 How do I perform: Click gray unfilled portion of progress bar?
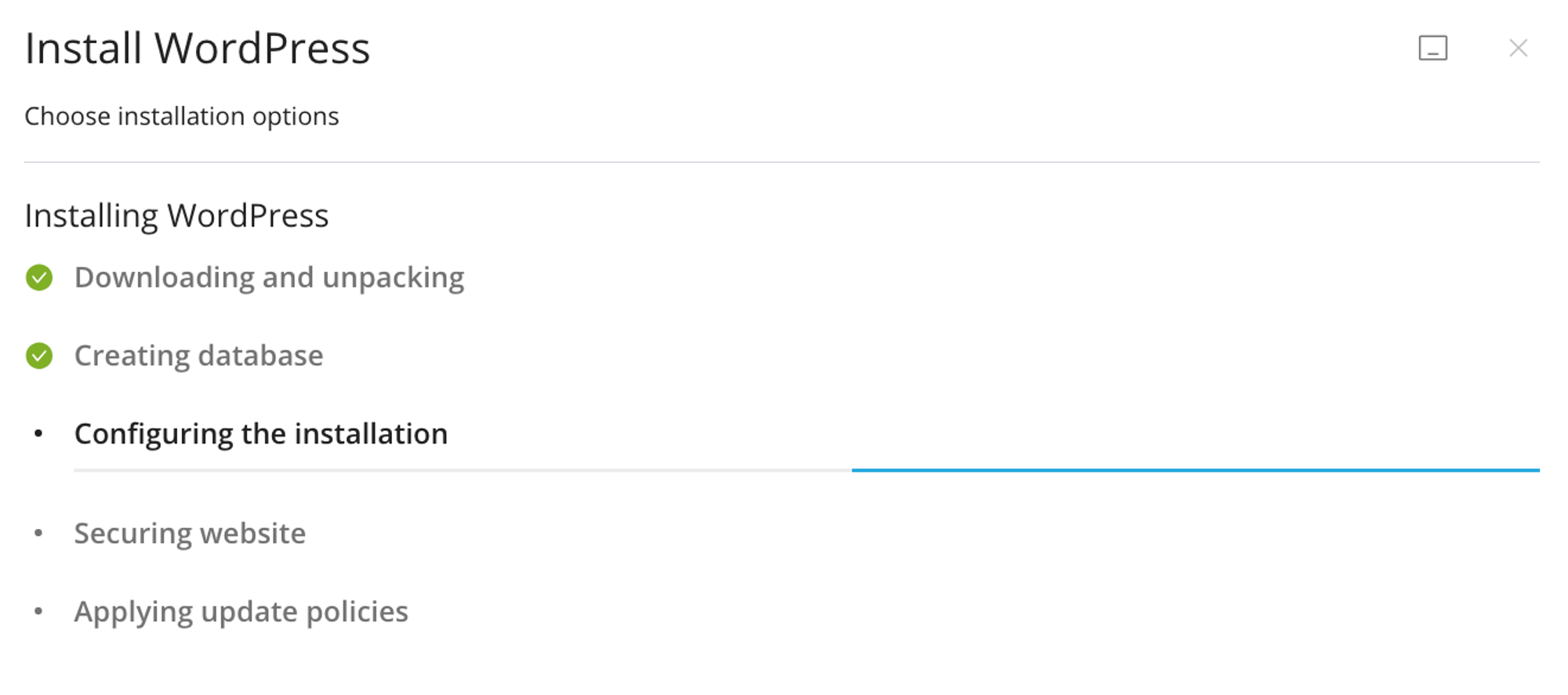pos(463,470)
